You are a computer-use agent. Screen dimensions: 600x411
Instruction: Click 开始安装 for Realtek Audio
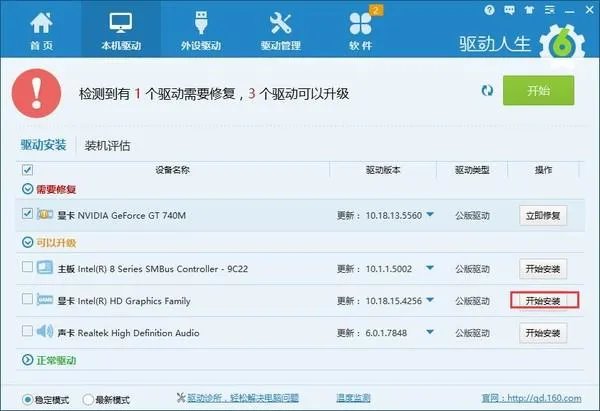click(543, 333)
